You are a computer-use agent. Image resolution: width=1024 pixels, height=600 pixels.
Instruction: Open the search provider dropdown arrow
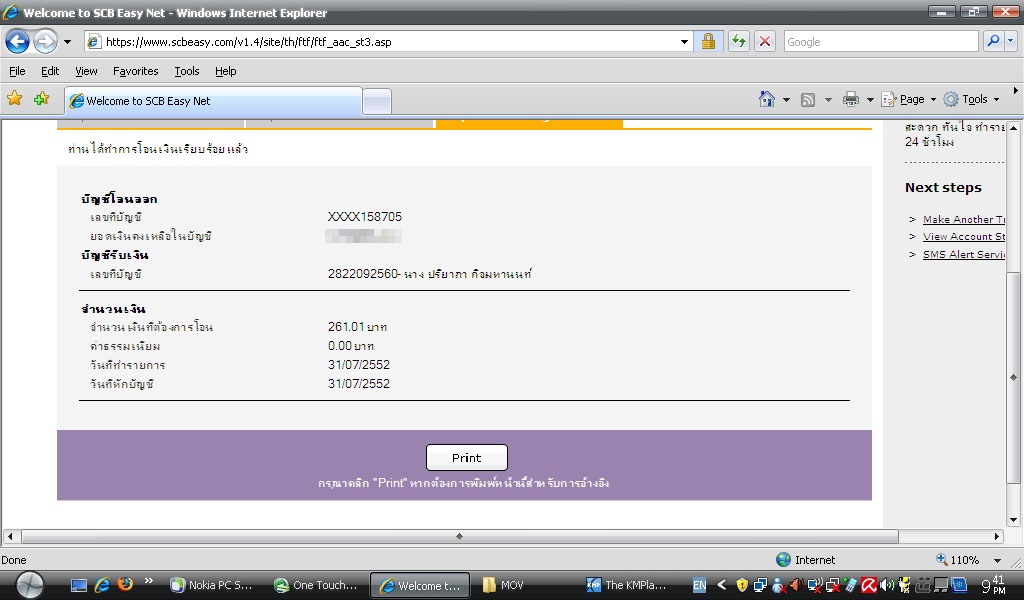coord(1010,41)
